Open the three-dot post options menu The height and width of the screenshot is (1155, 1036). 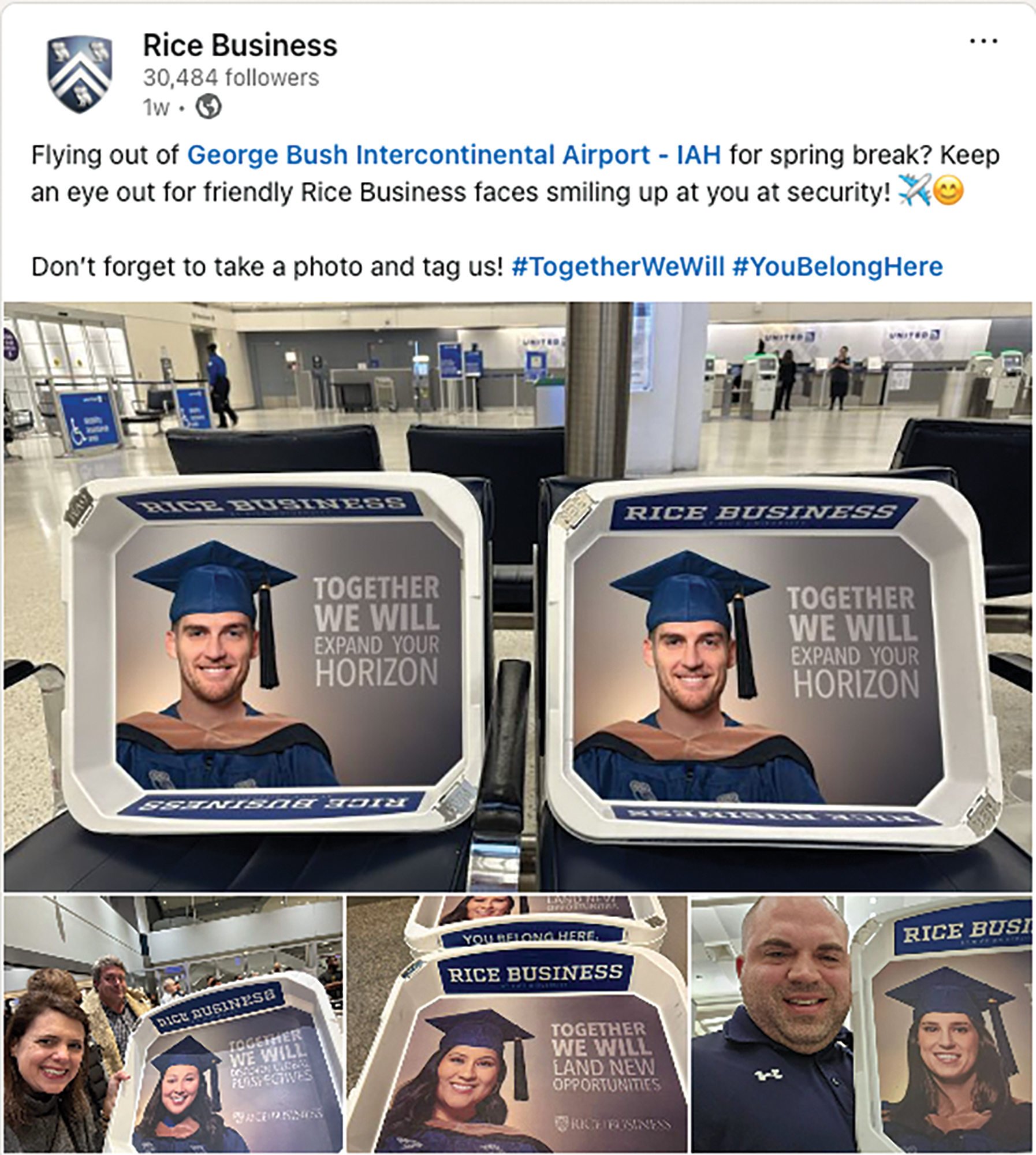point(983,42)
